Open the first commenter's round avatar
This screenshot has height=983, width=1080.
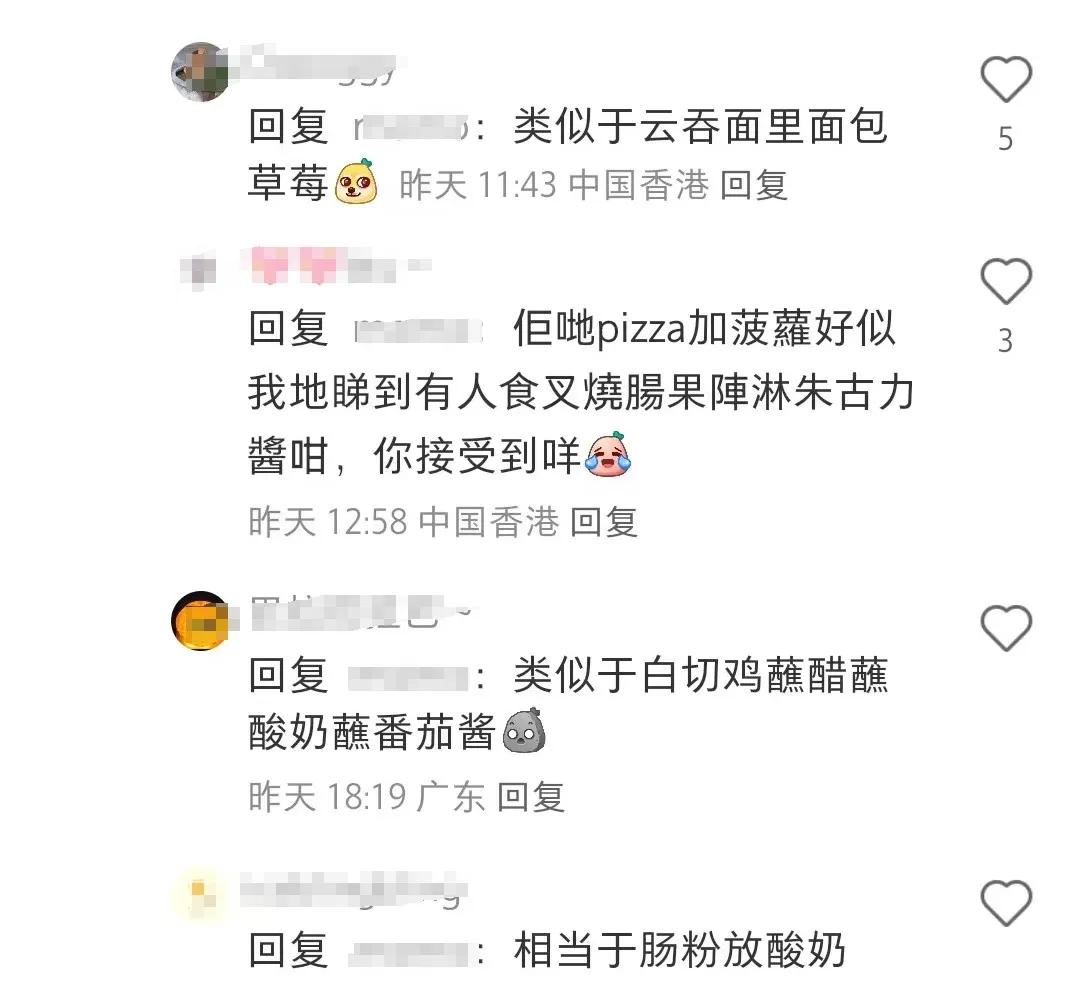click(200, 72)
